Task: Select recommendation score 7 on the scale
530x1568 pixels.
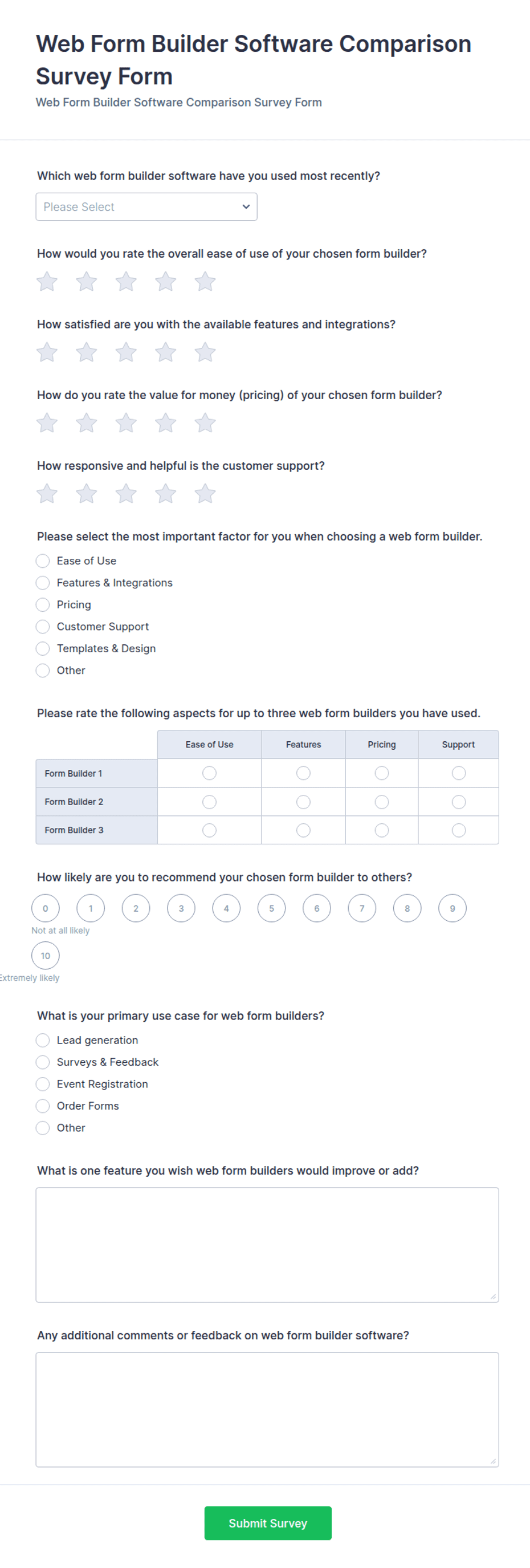Action: pos(362,908)
